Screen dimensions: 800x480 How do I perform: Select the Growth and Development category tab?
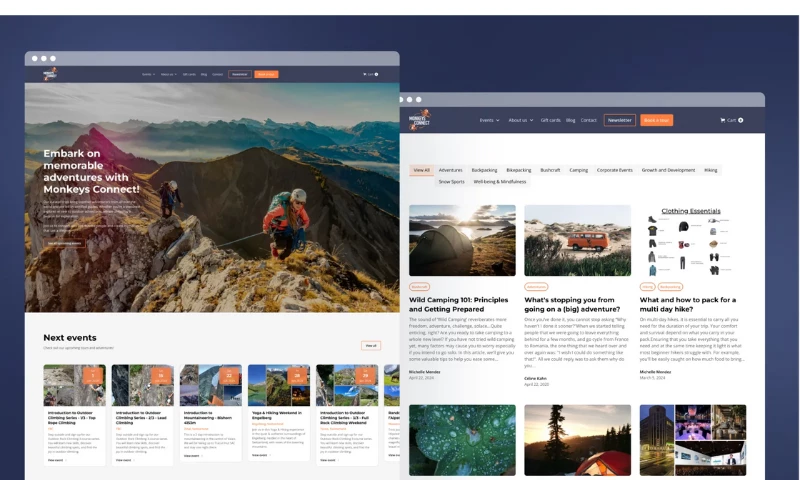pyautogui.click(x=668, y=170)
